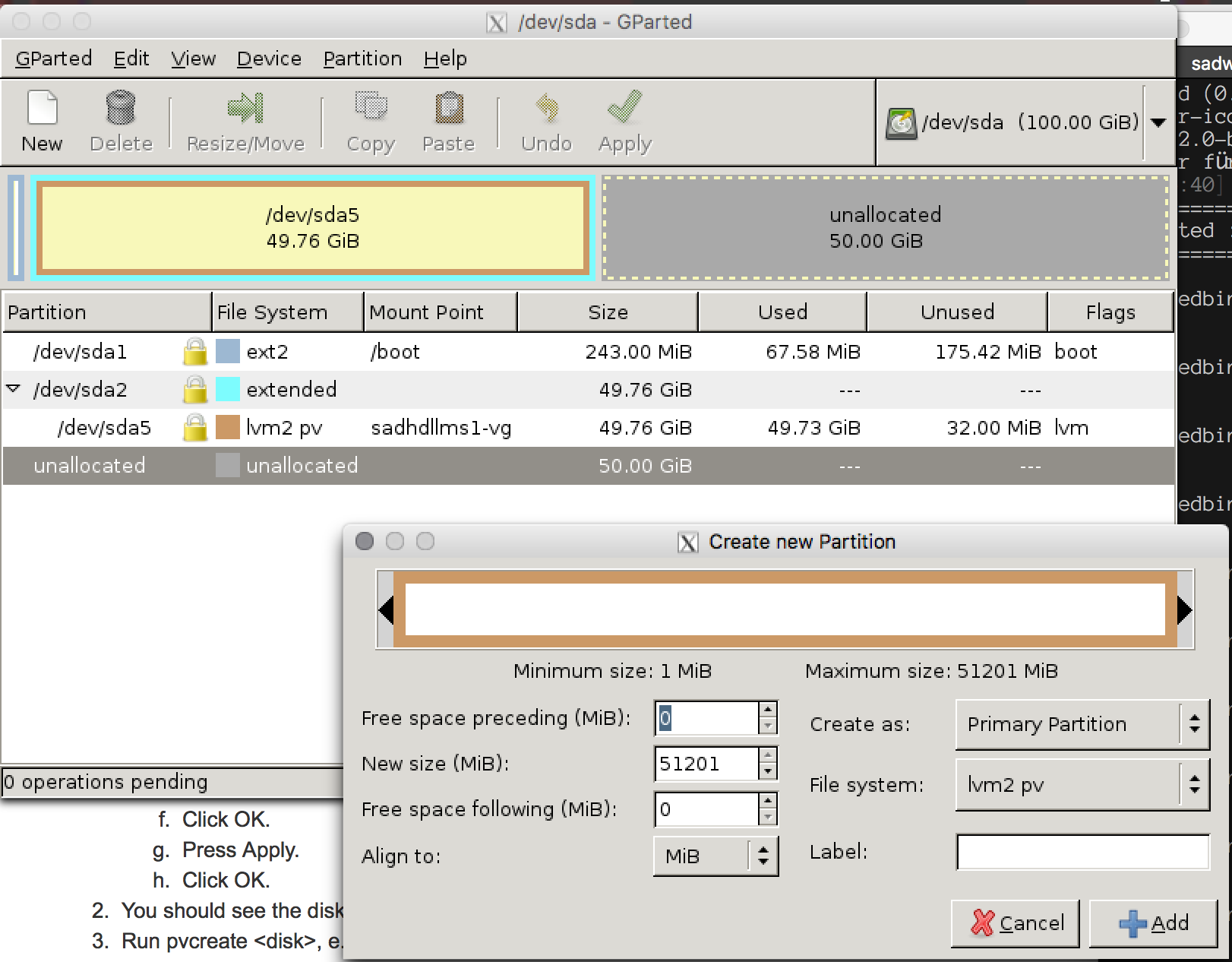This screenshot has width=1232, height=962.
Task: Select the /dev/sda1 row in partition list
Action: [589, 352]
